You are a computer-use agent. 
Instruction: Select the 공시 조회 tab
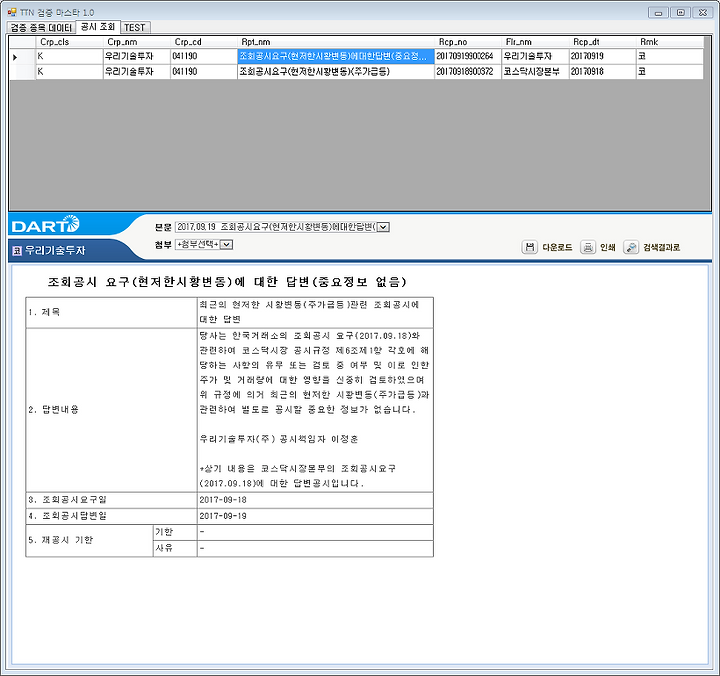tap(97, 27)
